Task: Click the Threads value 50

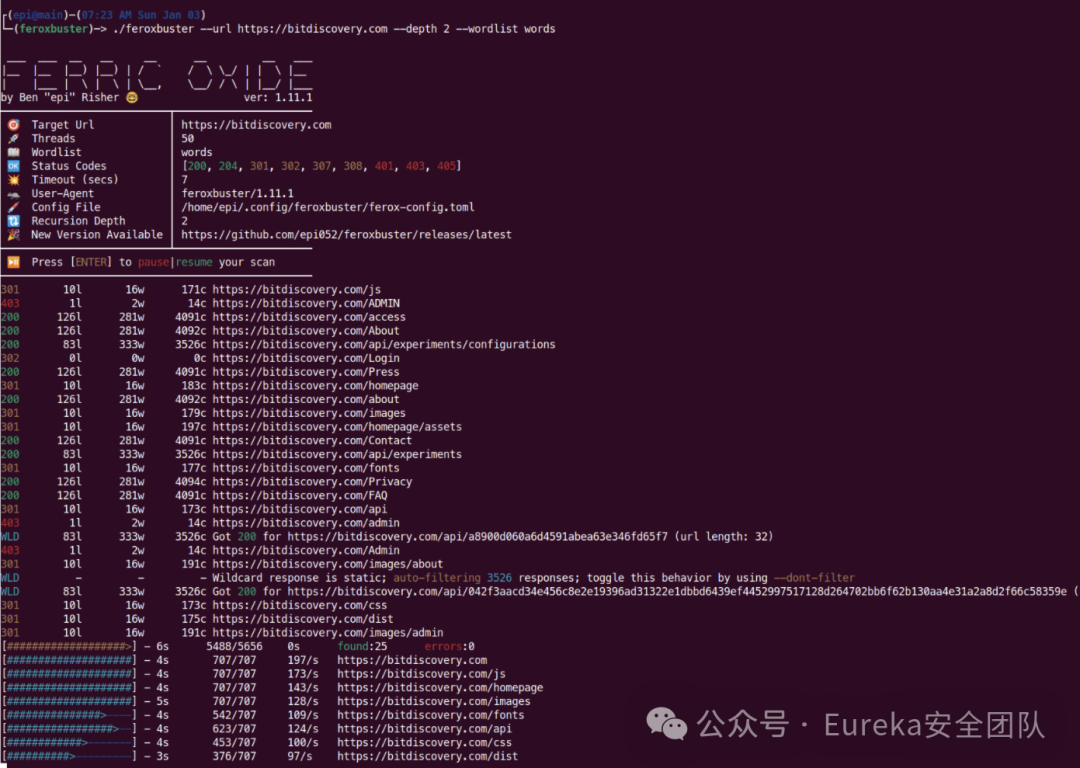Action: pyautogui.click(x=187, y=138)
